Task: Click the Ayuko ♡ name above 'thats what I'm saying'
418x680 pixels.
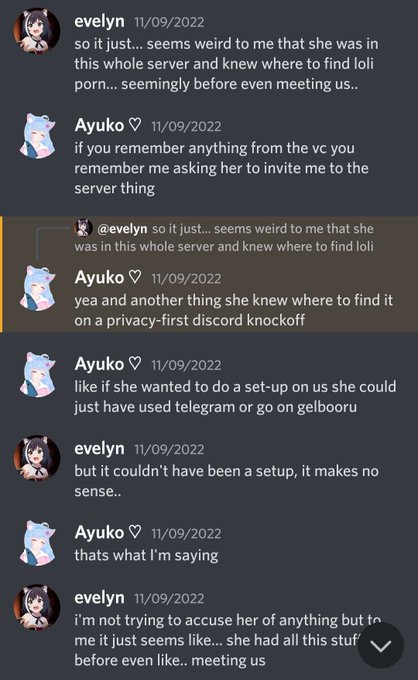Action: click(x=108, y=532)
